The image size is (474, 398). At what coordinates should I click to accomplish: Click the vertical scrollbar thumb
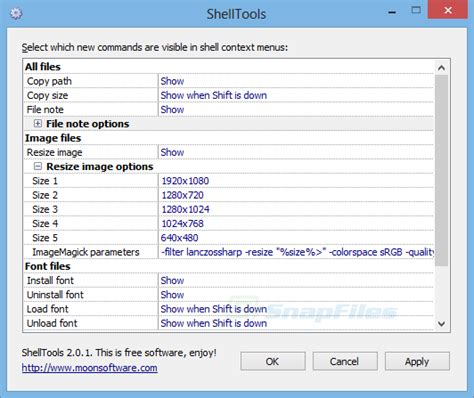[442, 170]
